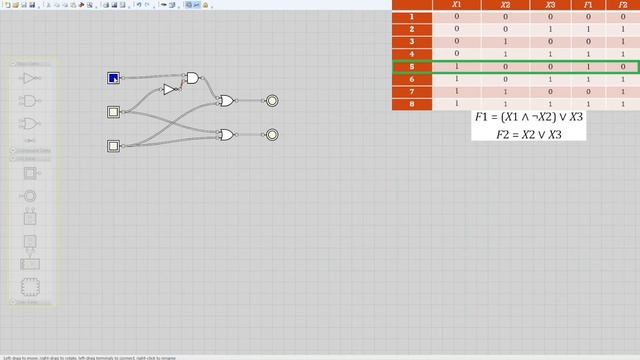Collapse the input/output section in sidebar

[13, 158]
